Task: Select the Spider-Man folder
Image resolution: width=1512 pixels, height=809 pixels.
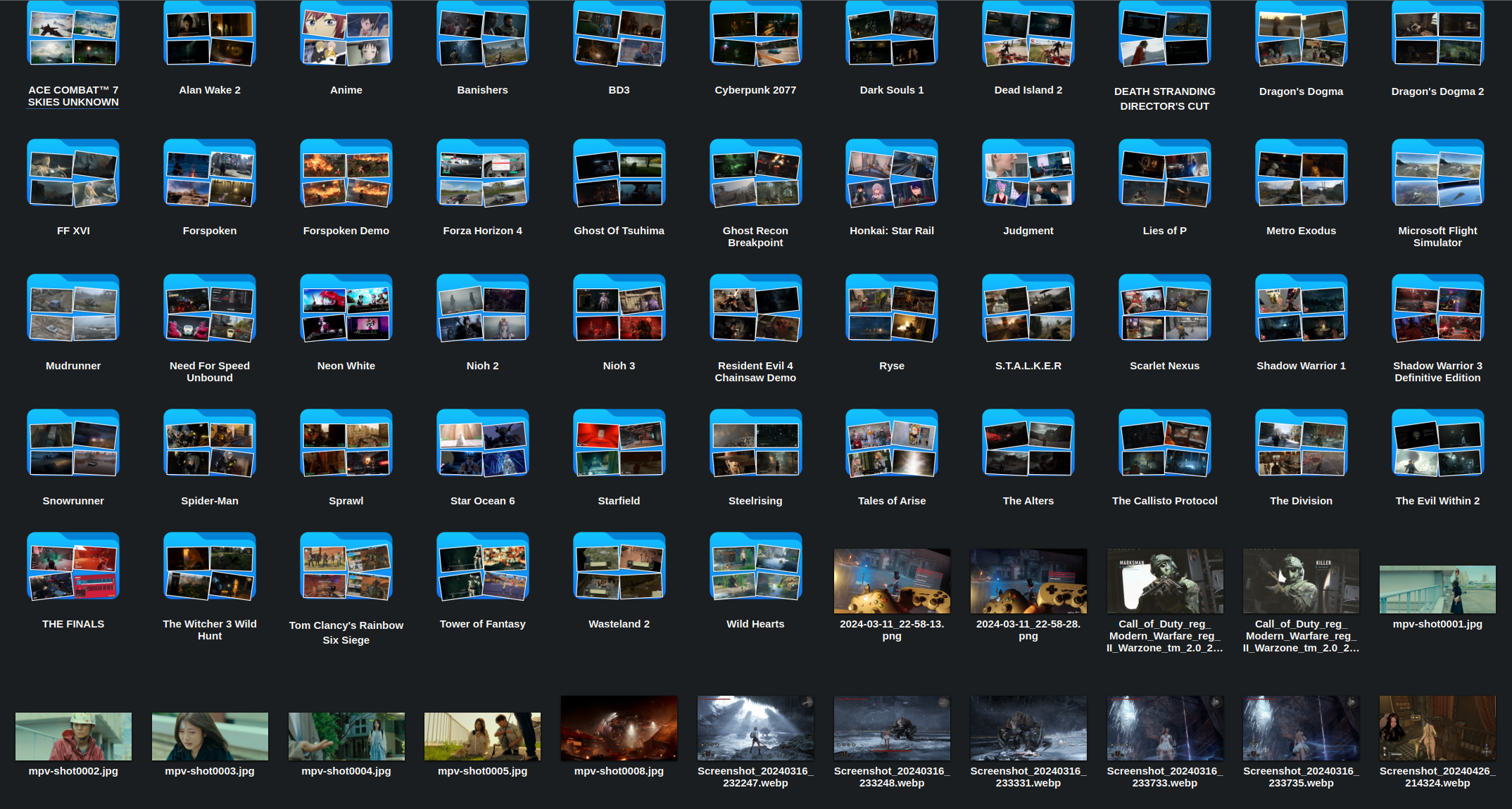Action: (210, 443)
